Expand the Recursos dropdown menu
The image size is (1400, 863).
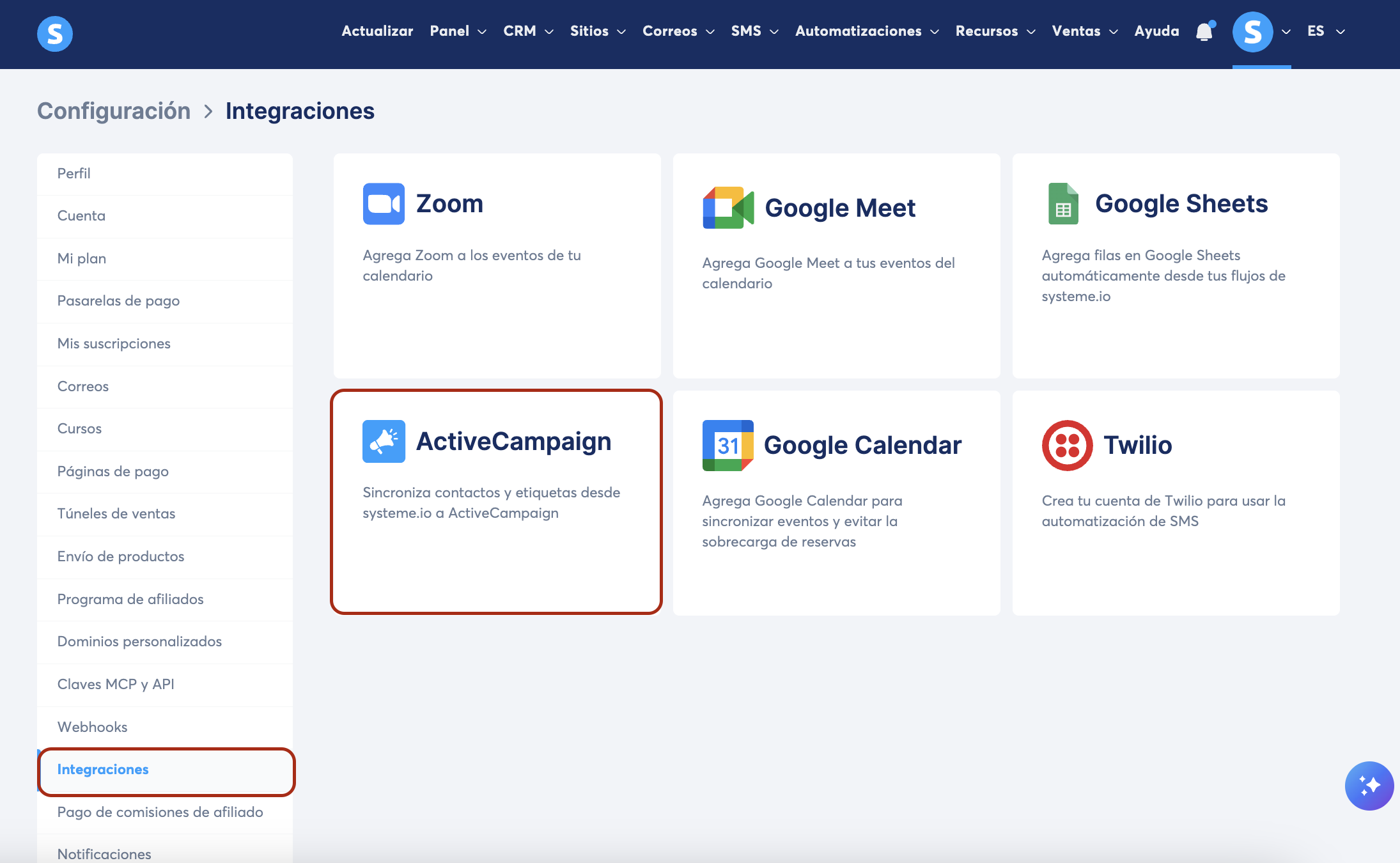coord(995,31)
